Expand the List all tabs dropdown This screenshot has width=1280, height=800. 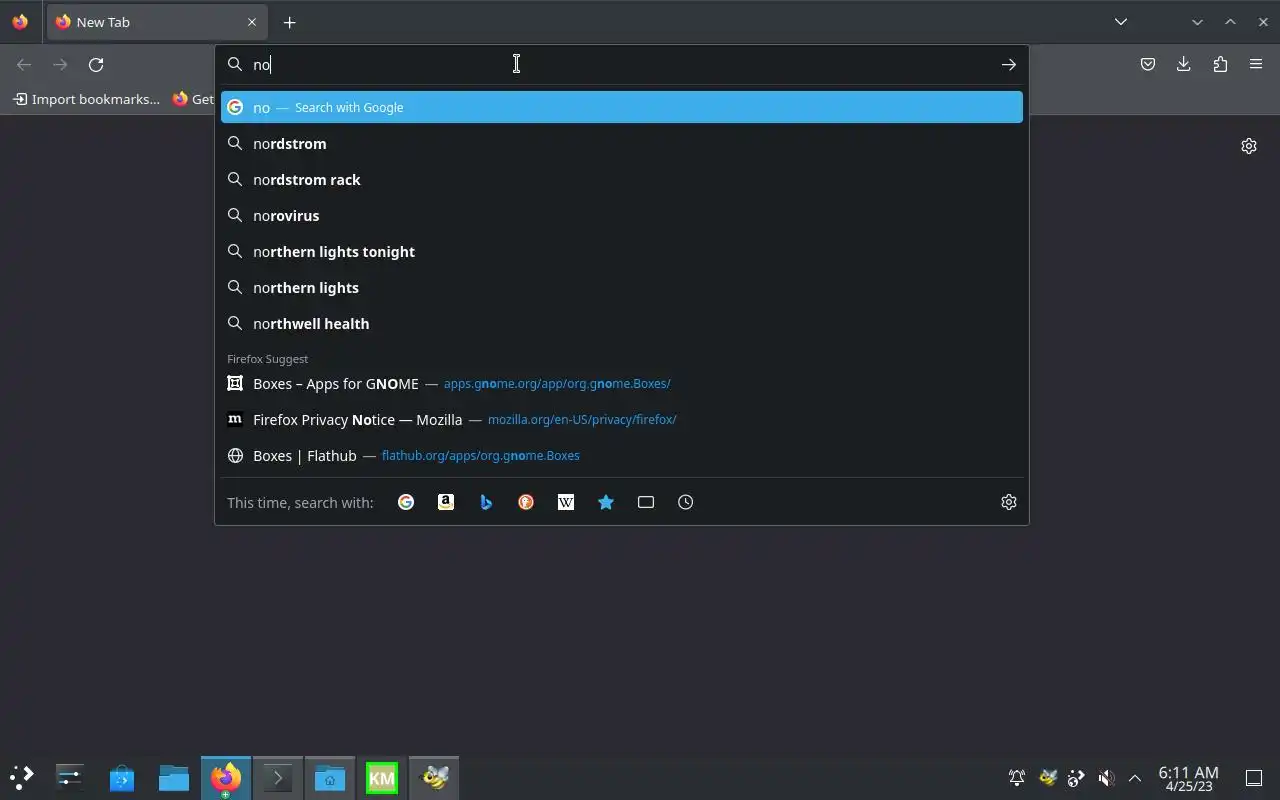click(1121, 22)
